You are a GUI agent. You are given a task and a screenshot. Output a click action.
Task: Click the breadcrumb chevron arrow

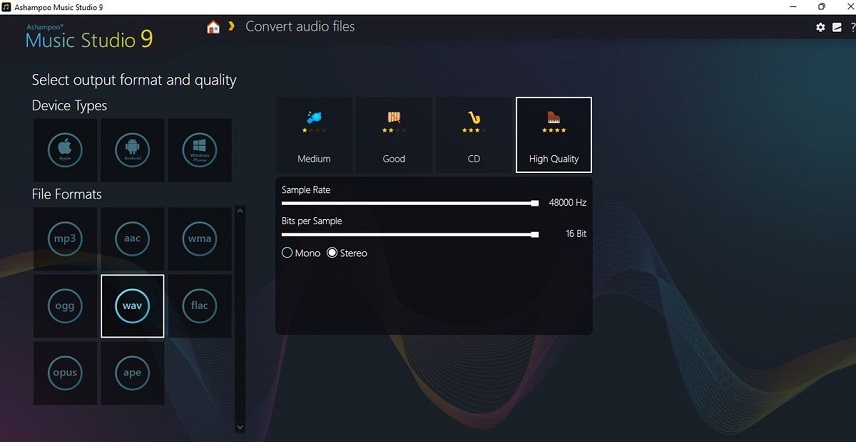(x=231, y=26)
